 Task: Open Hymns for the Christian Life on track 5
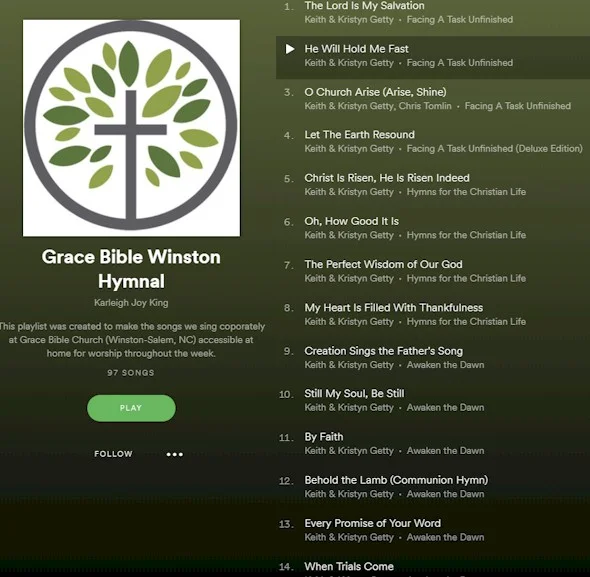pos(466,192)
